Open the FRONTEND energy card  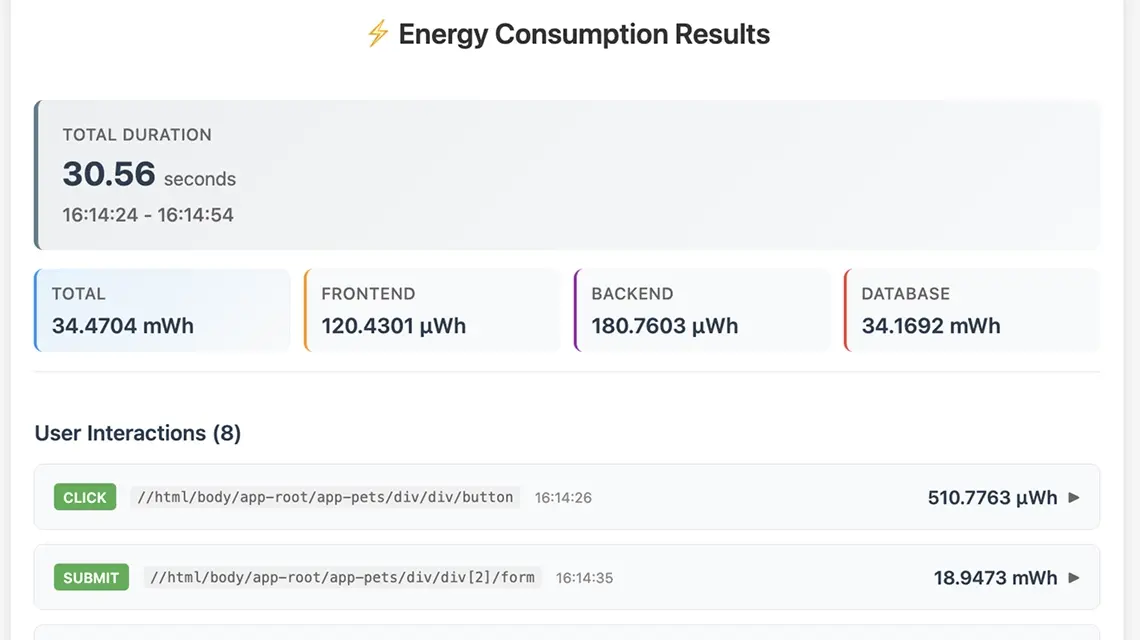tap(432, 311)
